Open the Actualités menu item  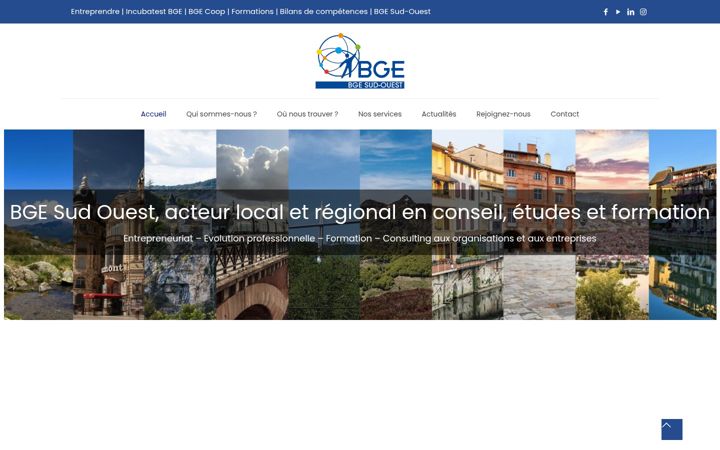[x=439, y=114]
